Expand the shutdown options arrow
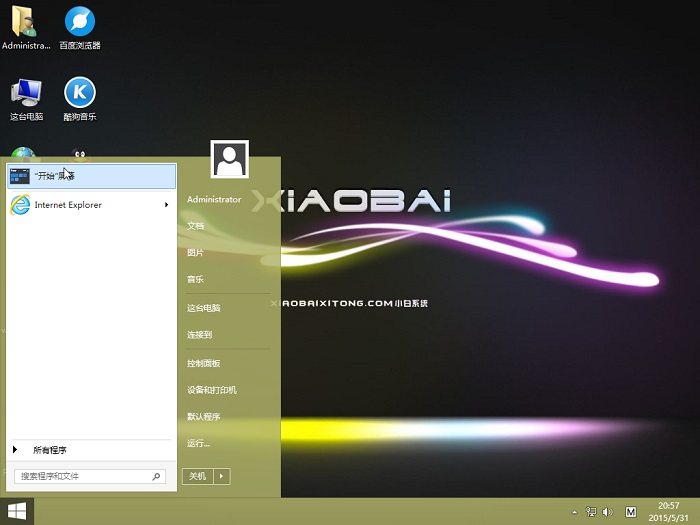The width and height of the screenshot is (700, 525). point(222,476)
